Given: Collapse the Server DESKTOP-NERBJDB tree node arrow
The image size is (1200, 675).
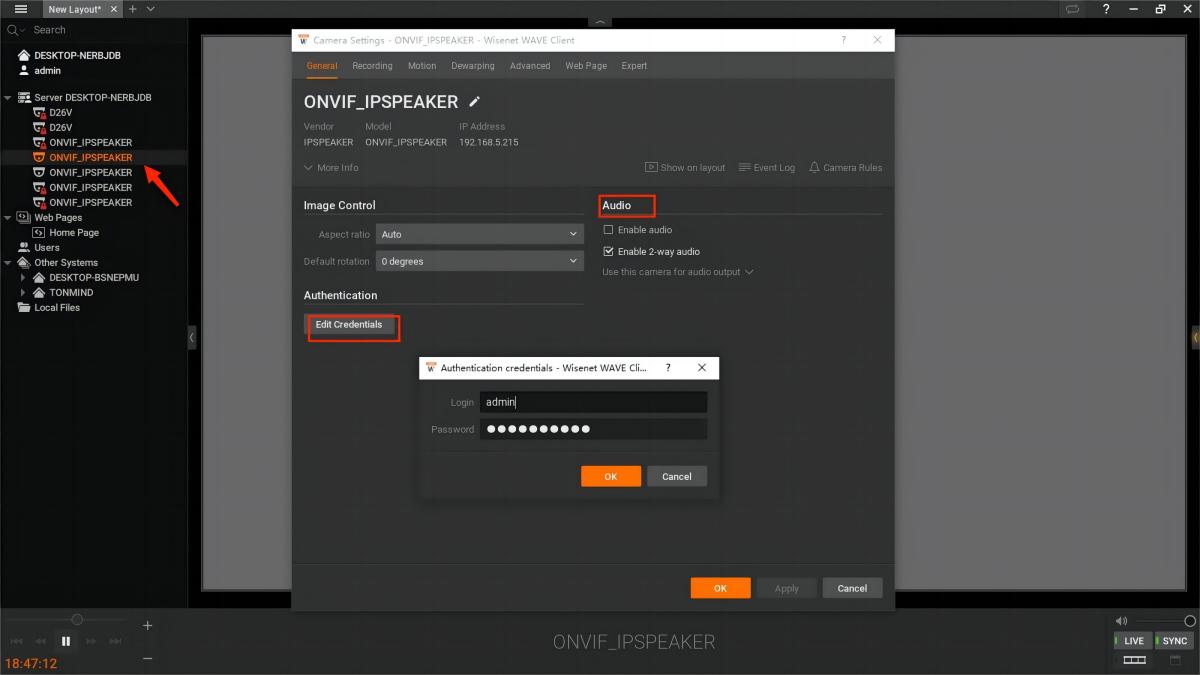Looking at the screenshot, I should click(8, 98).
